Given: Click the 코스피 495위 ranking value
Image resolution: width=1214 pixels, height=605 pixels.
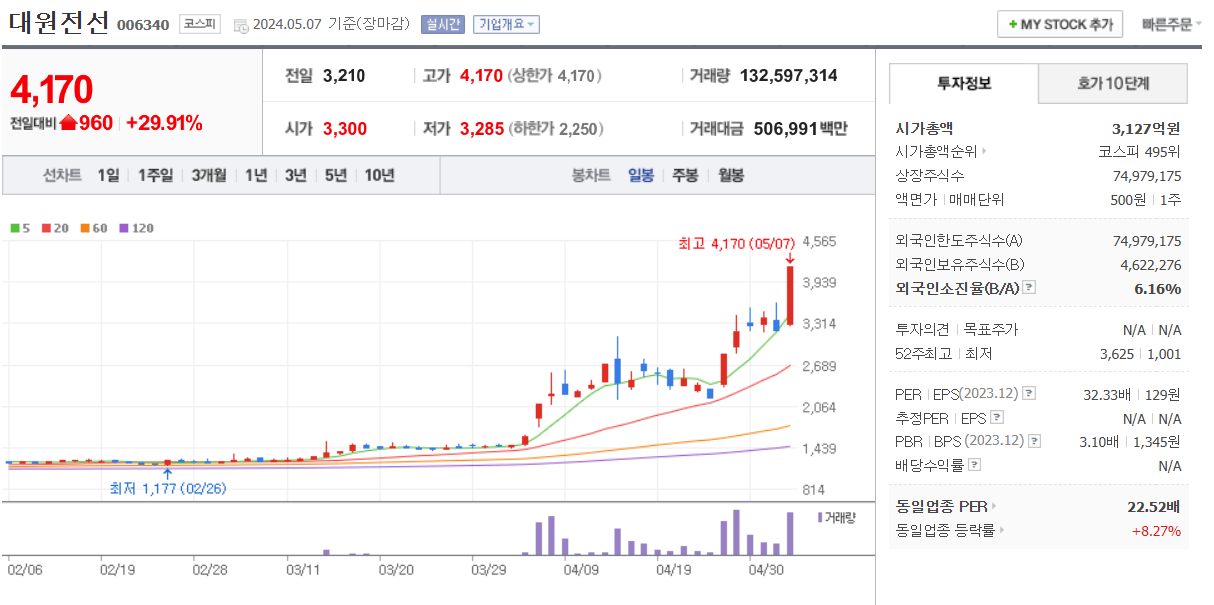Looking at the screenshot, I should pos(1139,152).
